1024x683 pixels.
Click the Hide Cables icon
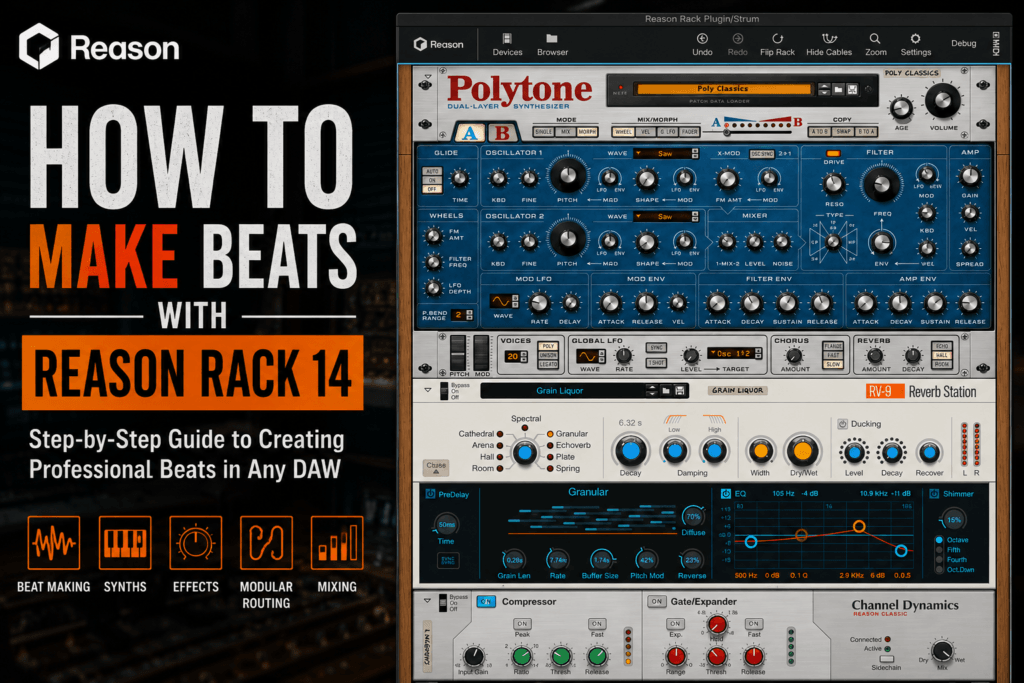click(x=829, y=39)
